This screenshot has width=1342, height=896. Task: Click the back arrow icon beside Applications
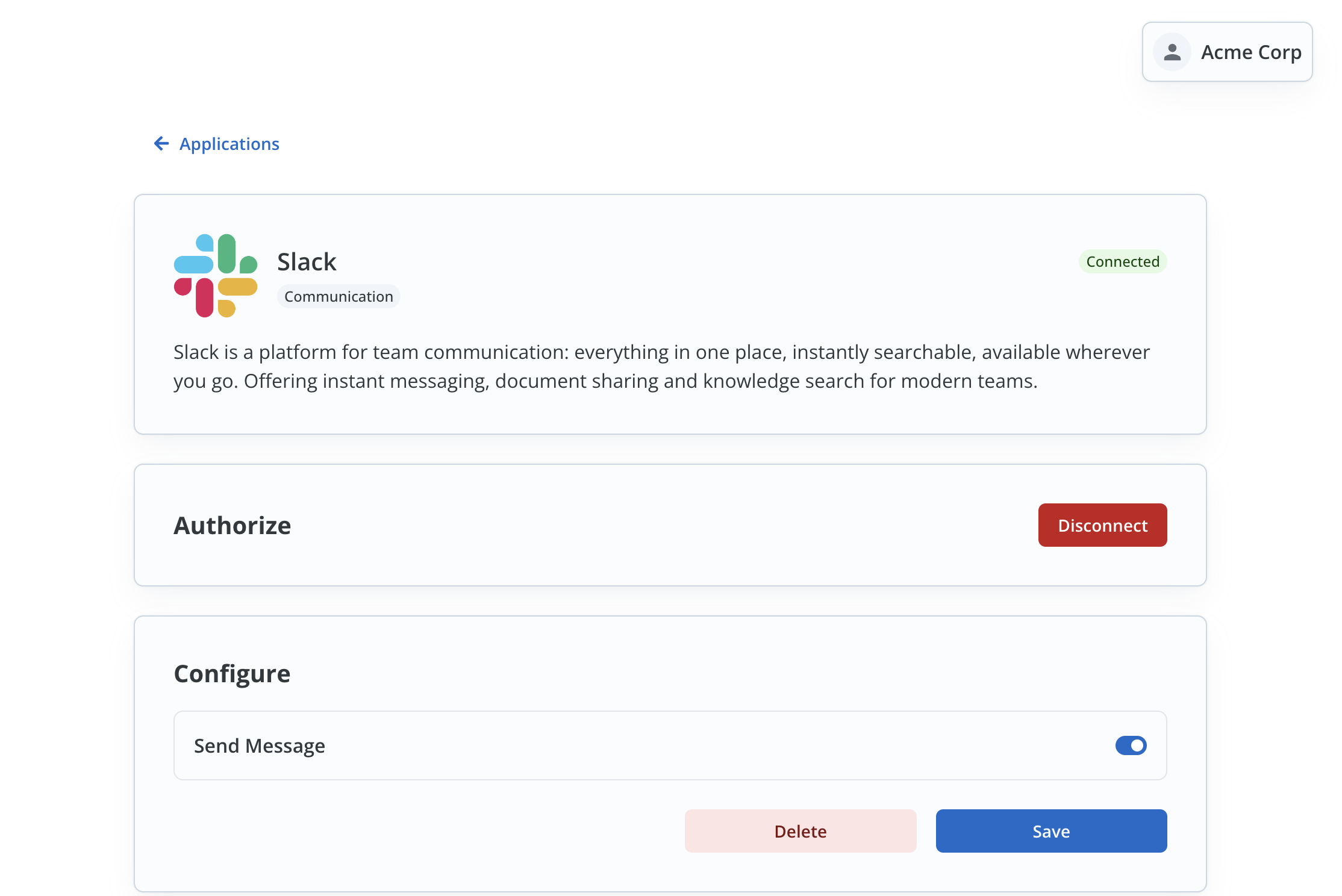click(x=160, y=143)
